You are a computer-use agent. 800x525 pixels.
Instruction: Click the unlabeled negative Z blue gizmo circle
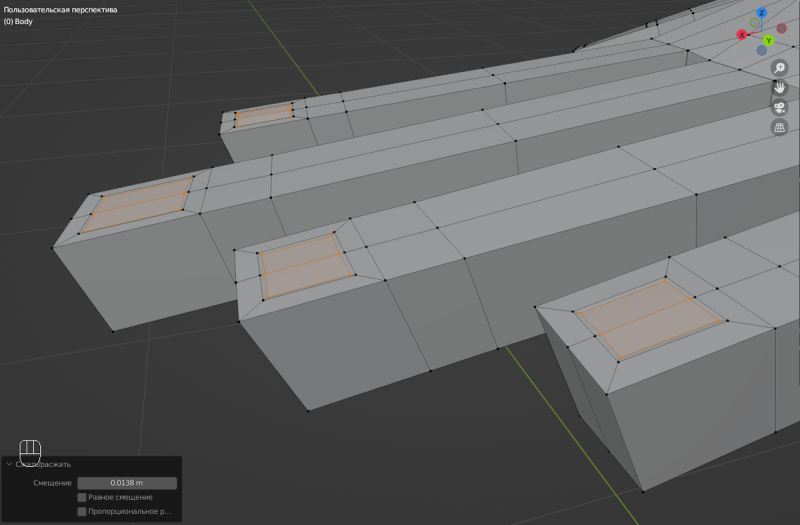coord(762,50)
